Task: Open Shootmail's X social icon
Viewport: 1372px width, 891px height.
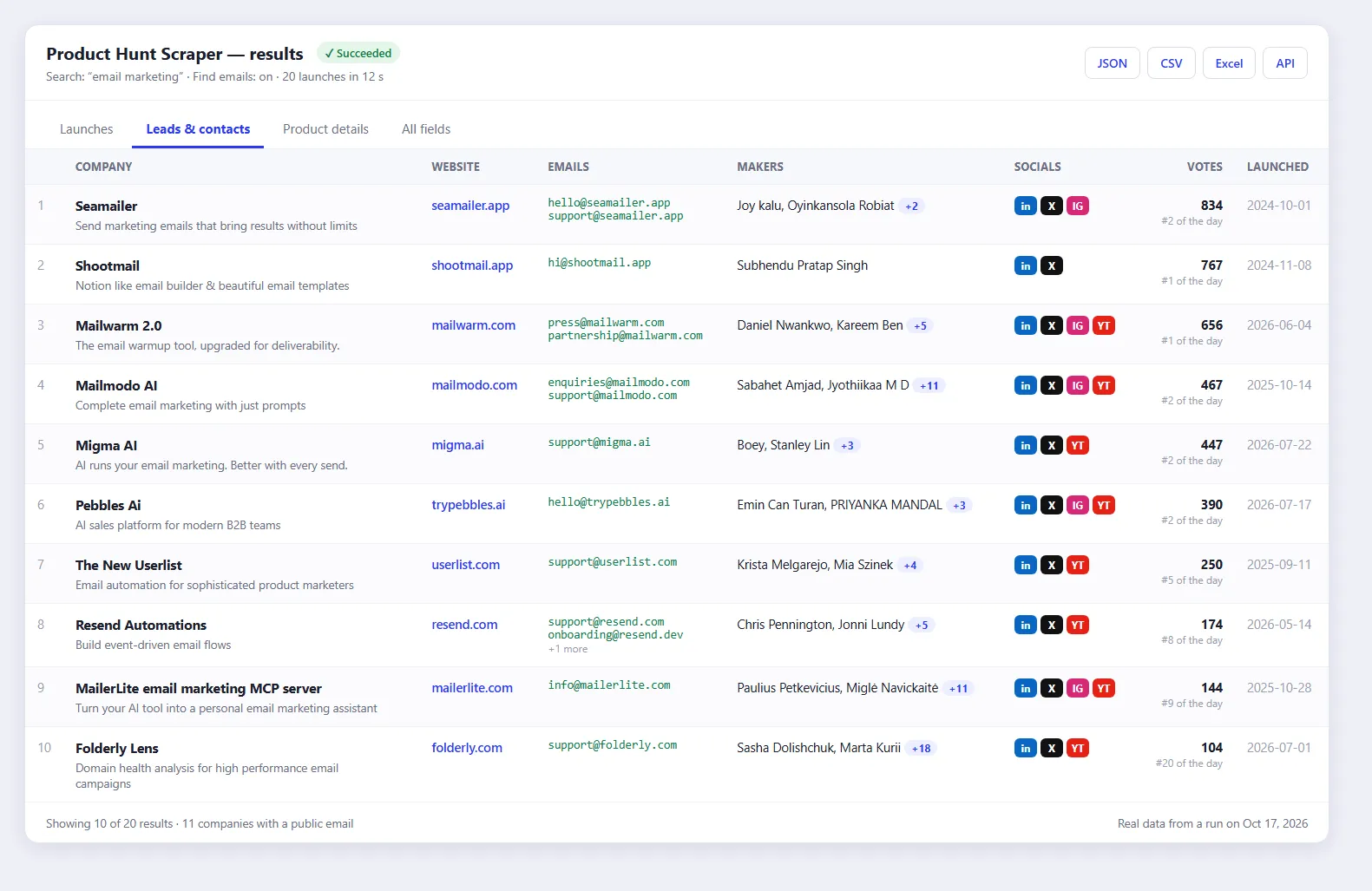Action: (x=1051, y=265)
